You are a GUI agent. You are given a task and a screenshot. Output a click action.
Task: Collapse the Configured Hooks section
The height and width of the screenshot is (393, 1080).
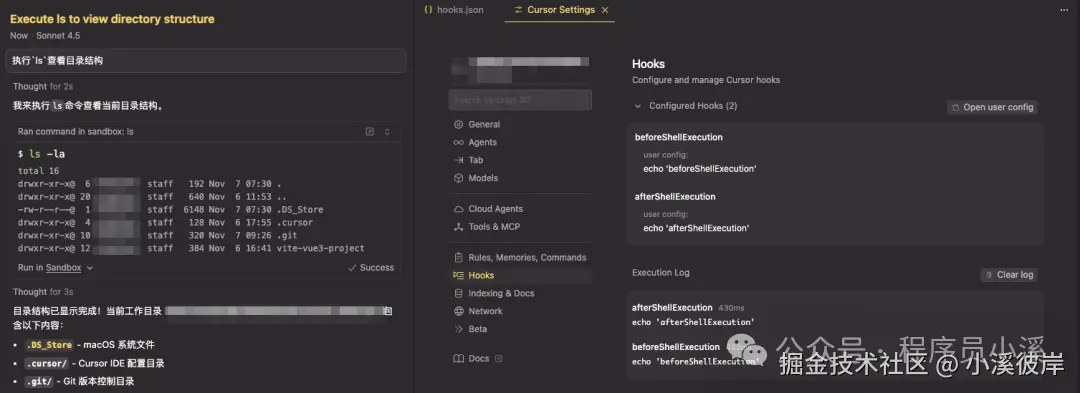[x=637, y=106]
